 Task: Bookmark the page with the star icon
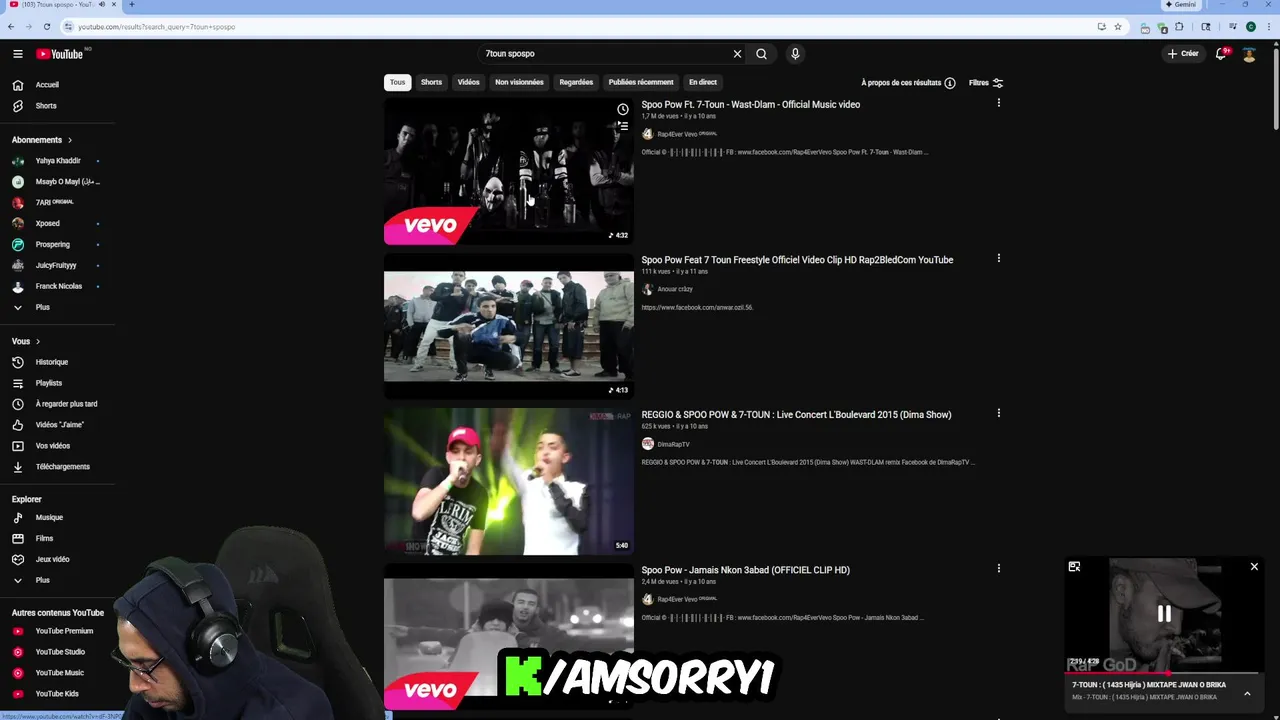1118,26
